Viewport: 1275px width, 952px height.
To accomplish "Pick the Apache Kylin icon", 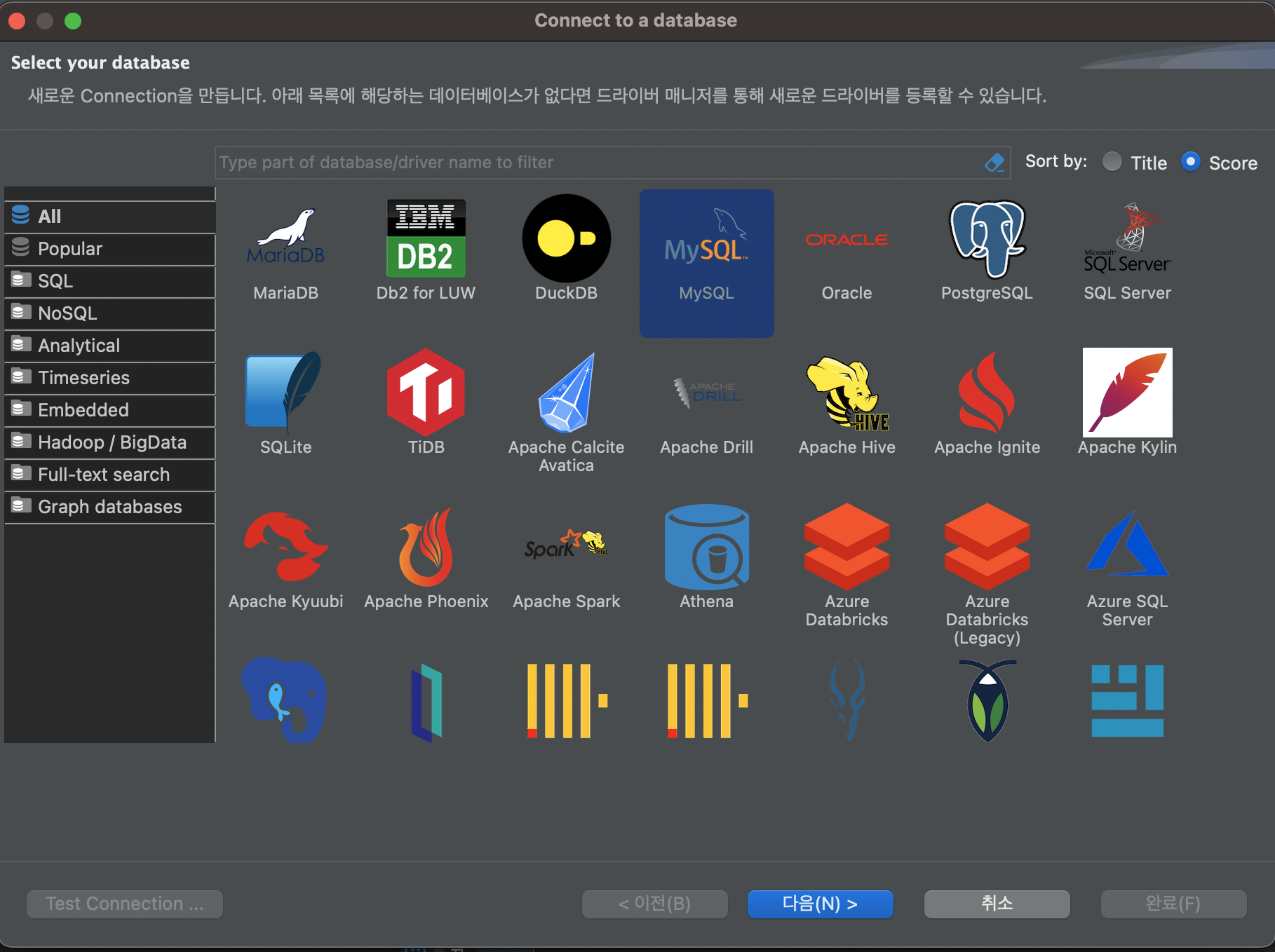I will [1127, 393].
